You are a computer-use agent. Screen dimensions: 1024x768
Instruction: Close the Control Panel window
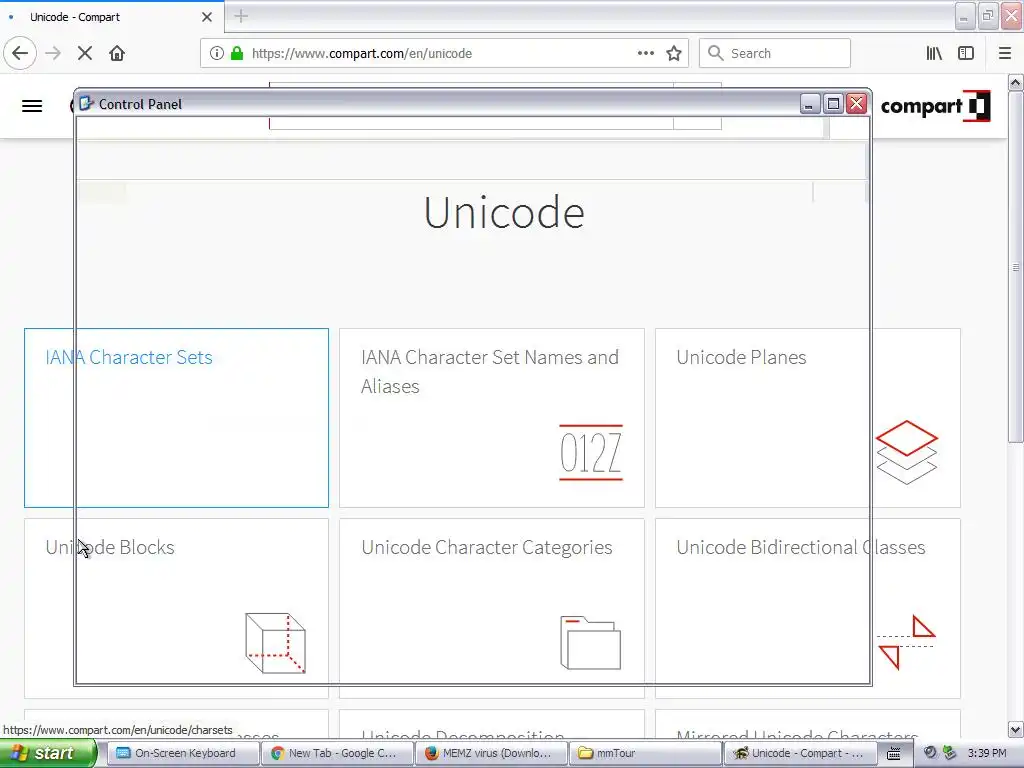pyautogui.click(x=857, y=104)
